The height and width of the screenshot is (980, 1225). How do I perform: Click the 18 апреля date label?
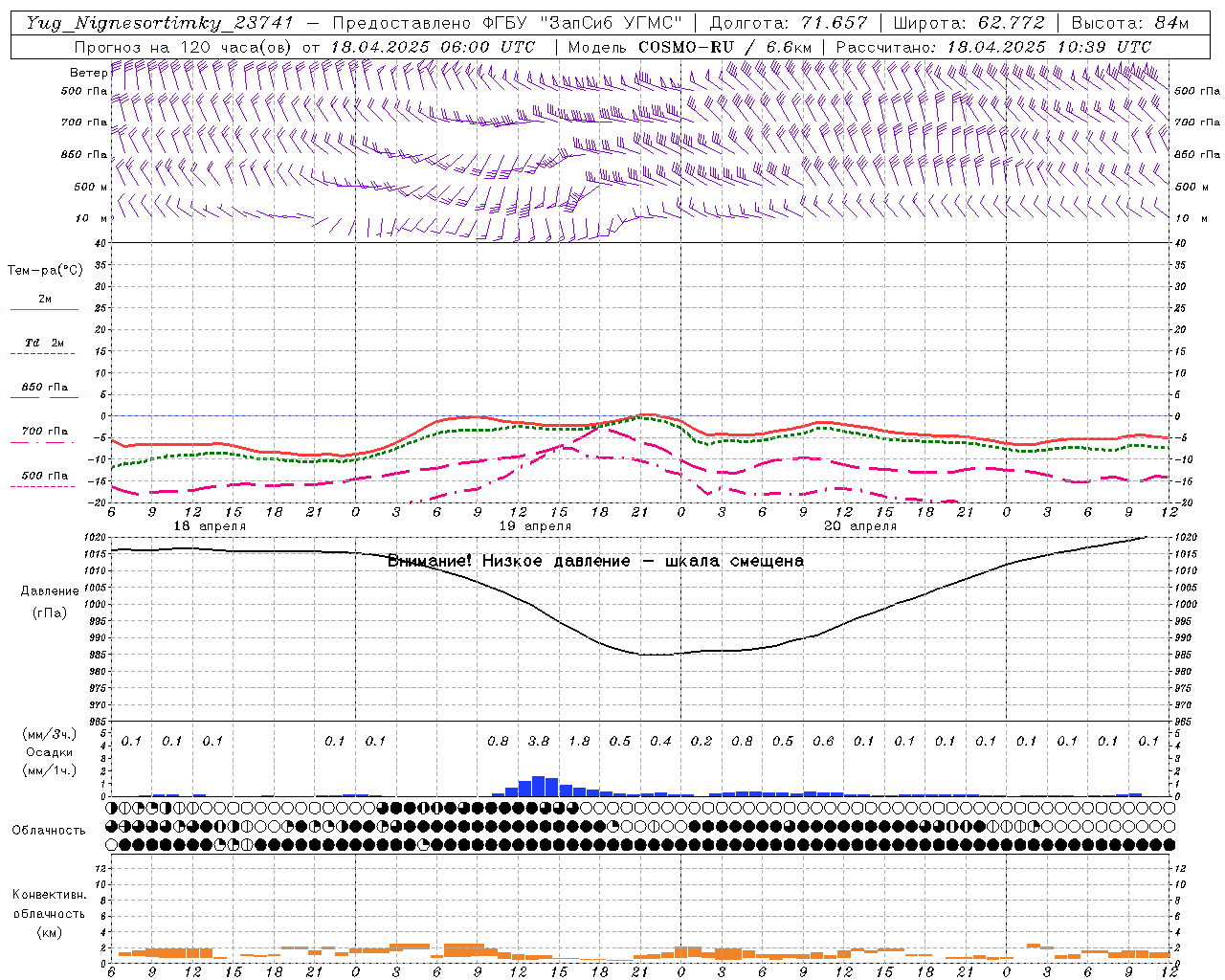click(210, 526)
